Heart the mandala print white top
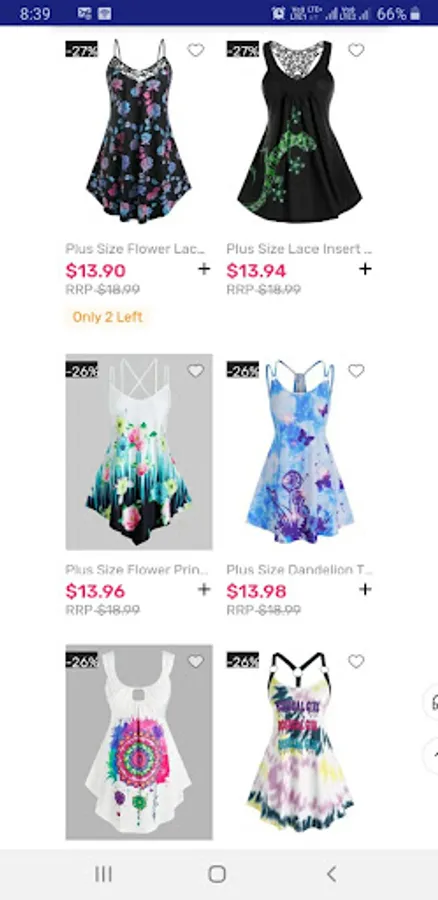 (x=196, y=662)
